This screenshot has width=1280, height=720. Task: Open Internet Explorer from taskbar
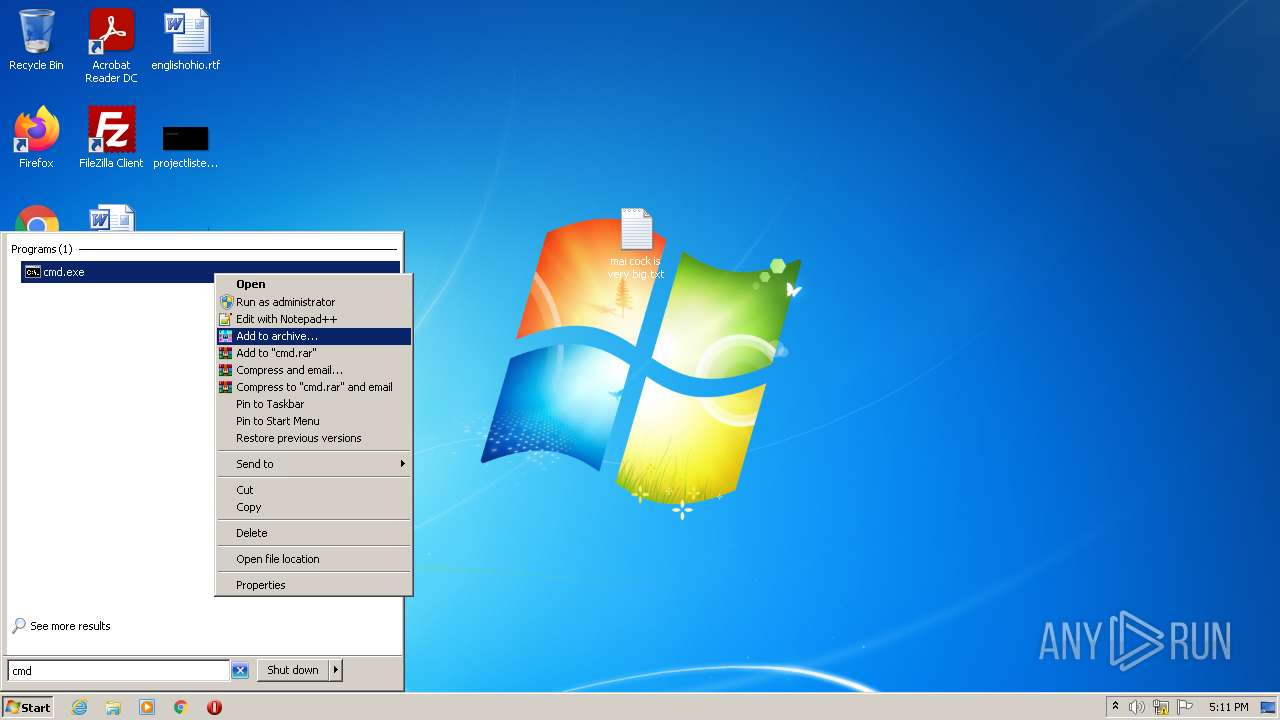[x=79, y=707]
